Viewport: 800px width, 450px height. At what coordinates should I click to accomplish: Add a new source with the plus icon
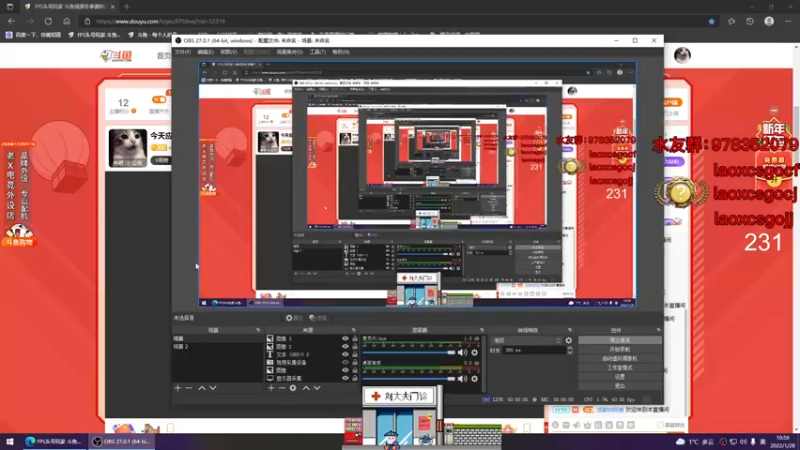coord(271,388)
